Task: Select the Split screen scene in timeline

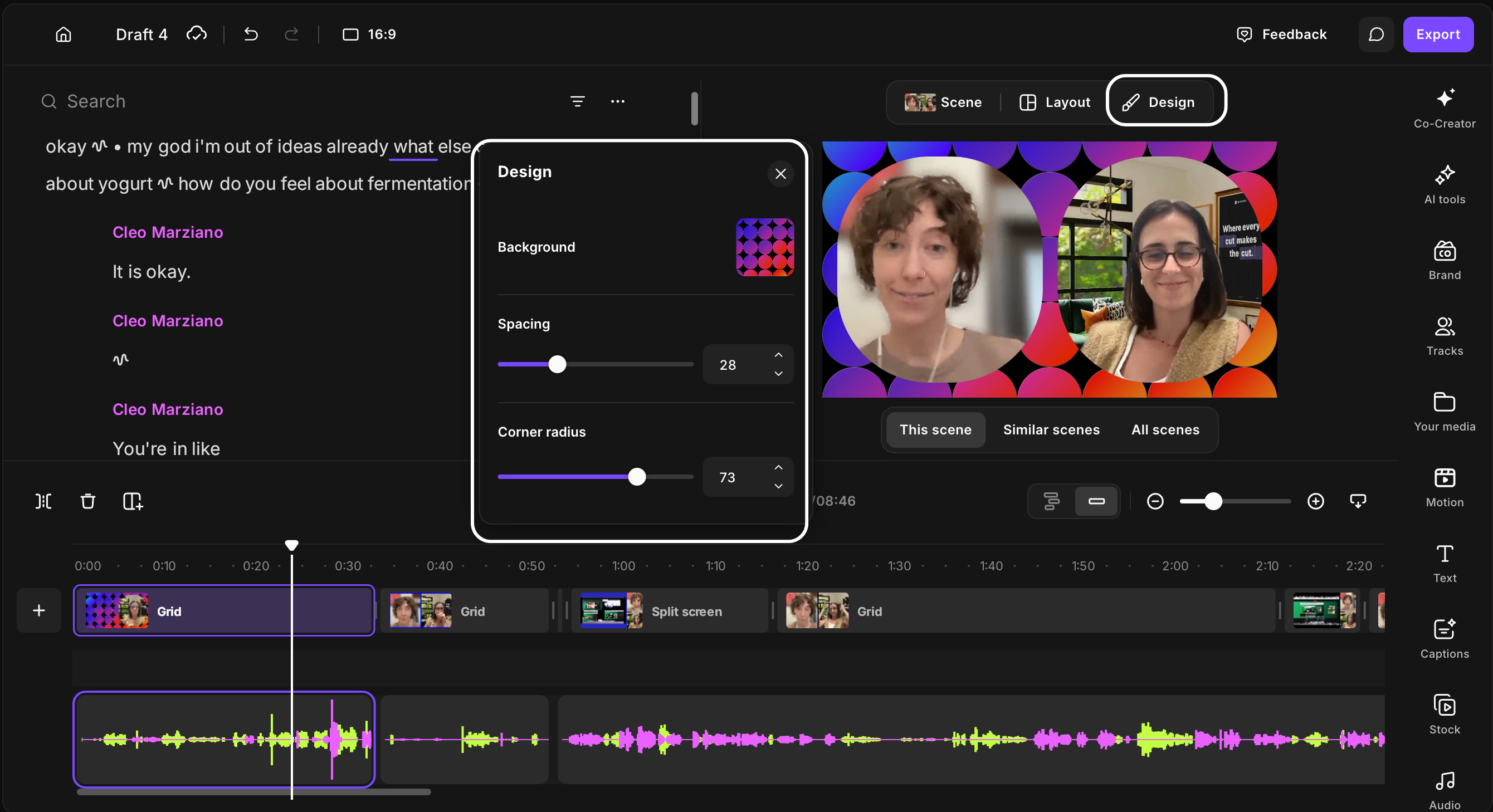Action: [669, 610]
